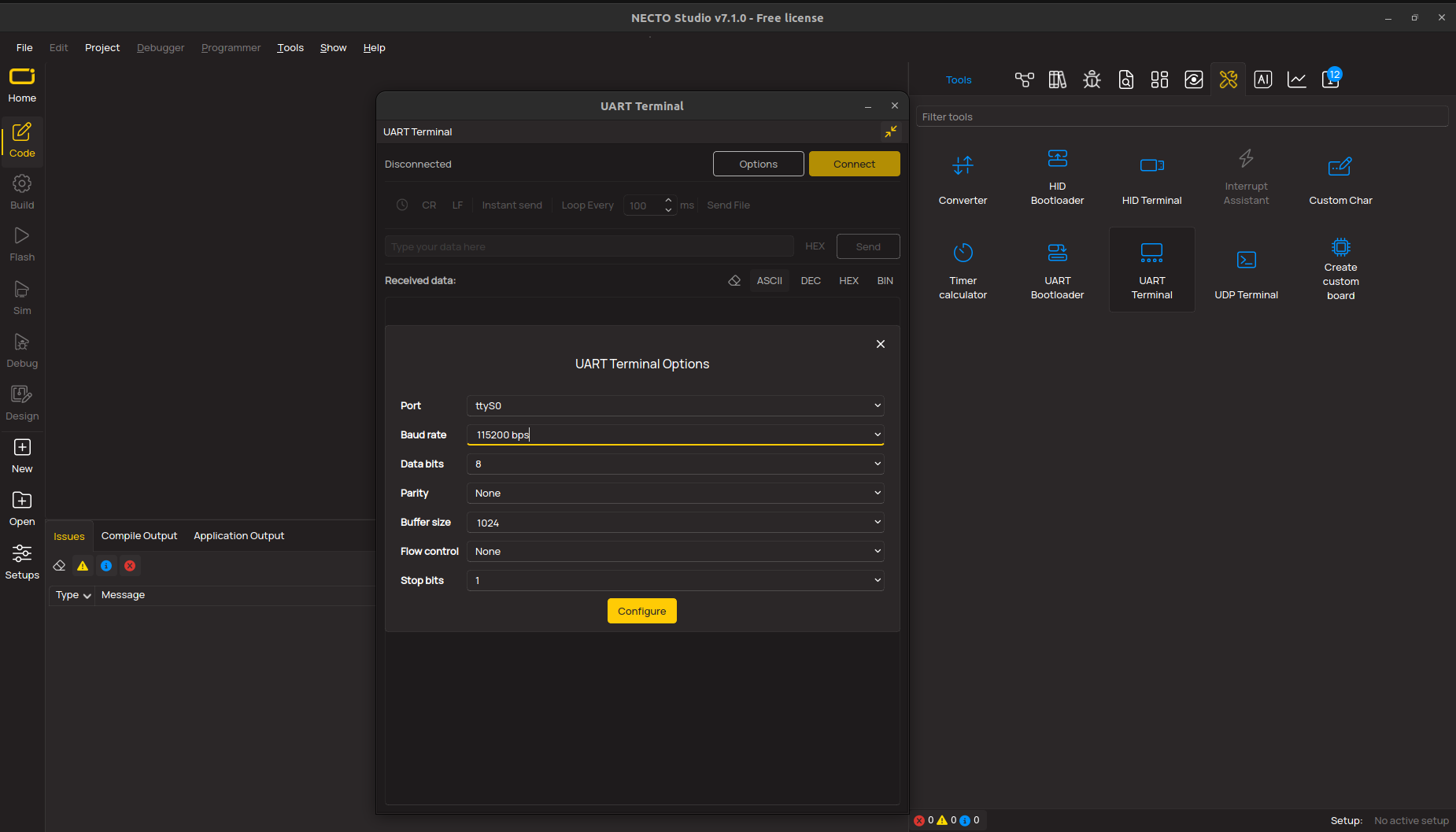Open the project tree network icon

[1024, 80]
